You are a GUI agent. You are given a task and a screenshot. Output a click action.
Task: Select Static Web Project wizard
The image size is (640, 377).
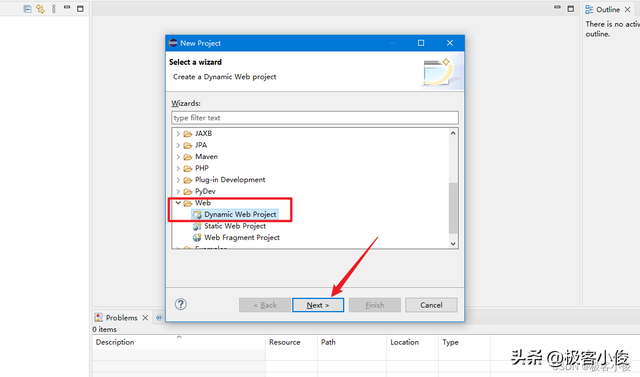[x=235, y=226]
